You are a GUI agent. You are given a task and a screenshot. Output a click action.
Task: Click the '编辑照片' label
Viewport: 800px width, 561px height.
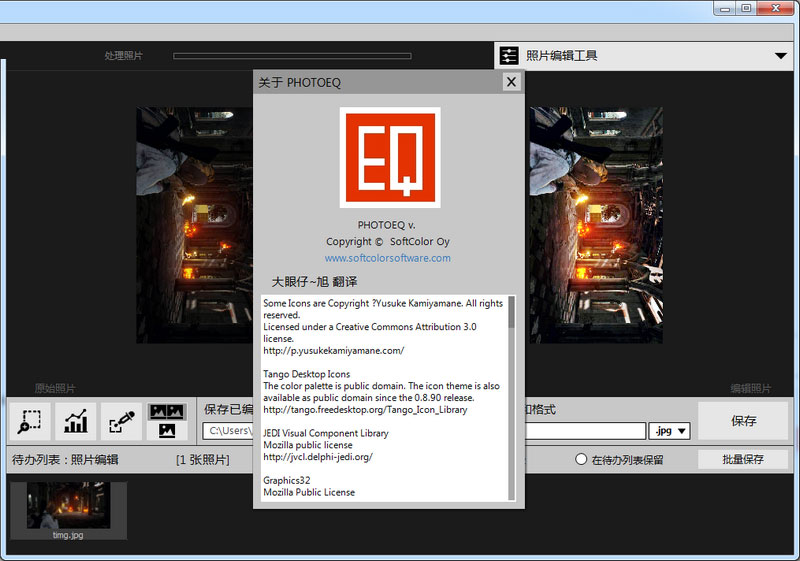click(751, 389)
